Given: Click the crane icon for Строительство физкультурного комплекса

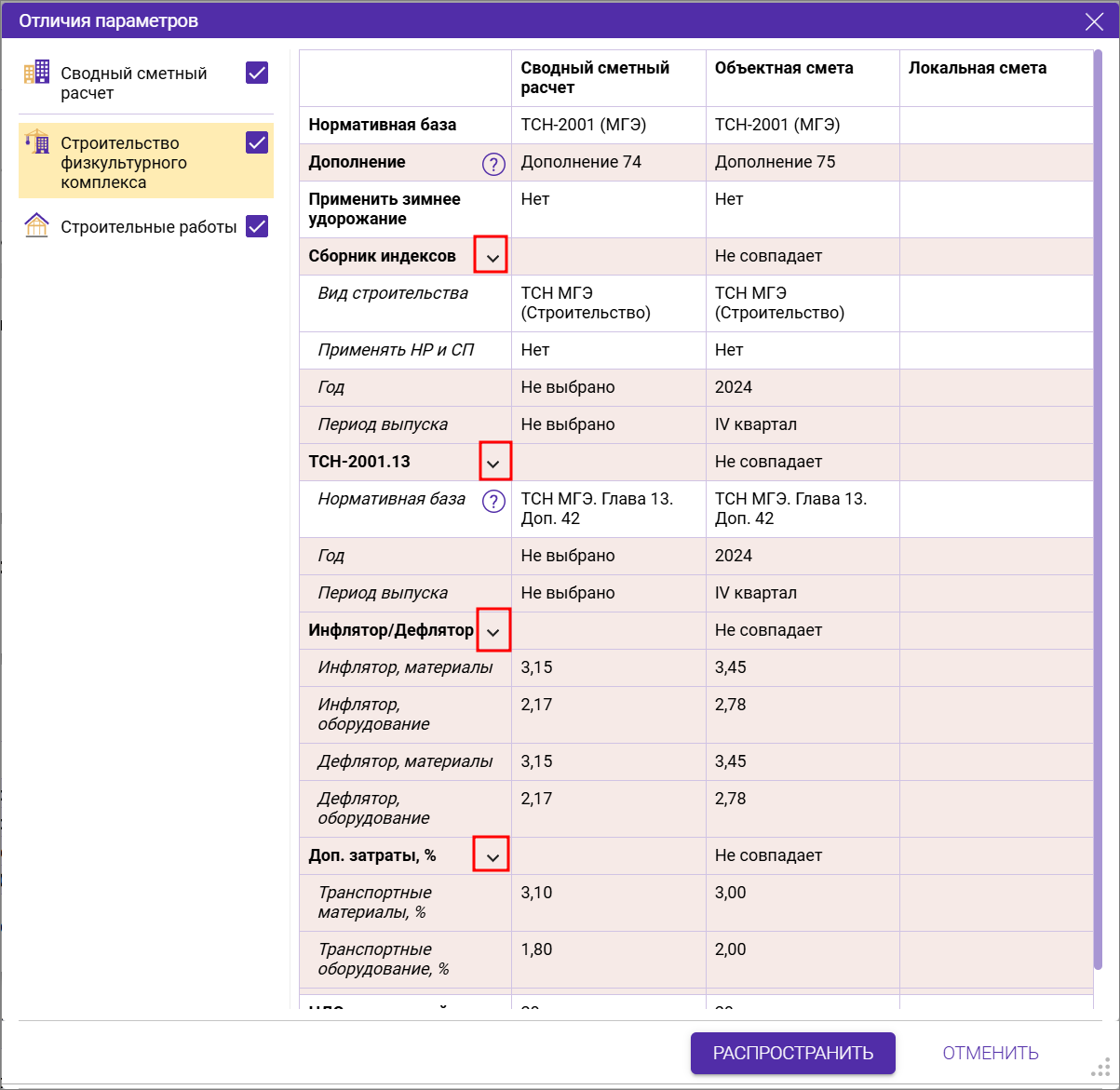Looking at the screenshot, I should (37, 142).
